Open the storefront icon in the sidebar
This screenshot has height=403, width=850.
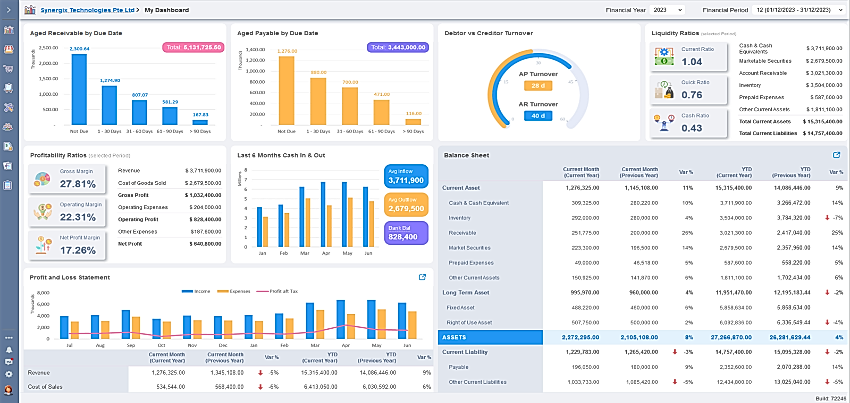coord(8,49)
